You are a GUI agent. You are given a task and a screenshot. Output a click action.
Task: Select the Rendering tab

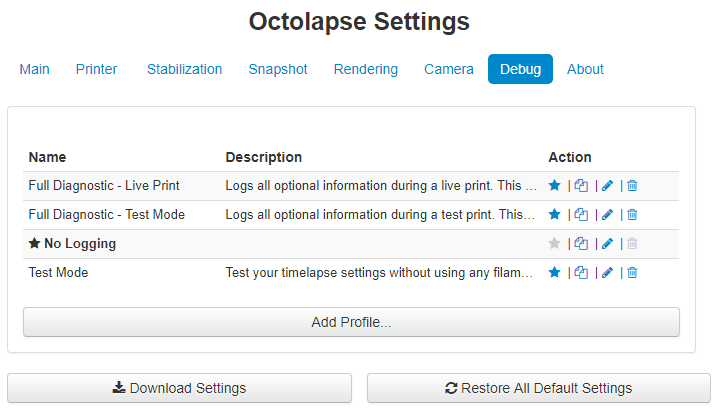(365, 69)
